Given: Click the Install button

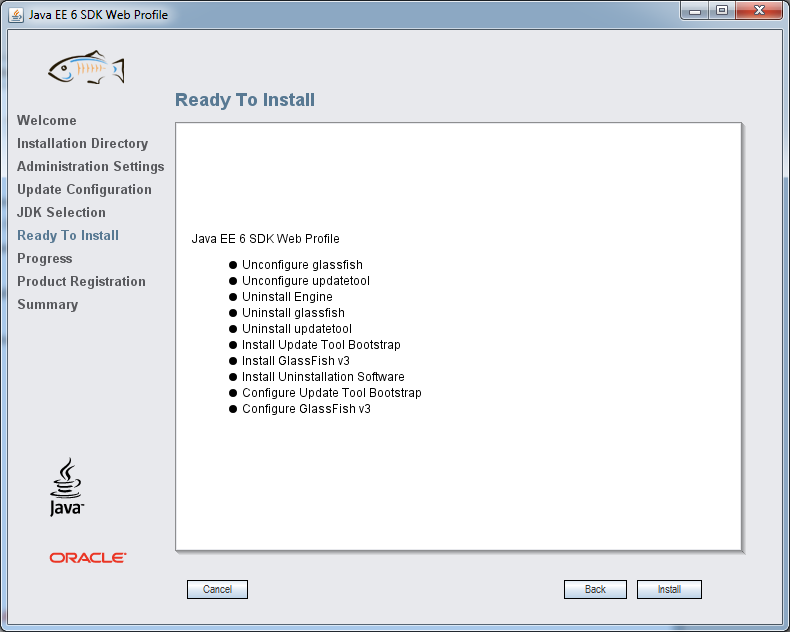Looking at the screenshot, I should (669, 589).
